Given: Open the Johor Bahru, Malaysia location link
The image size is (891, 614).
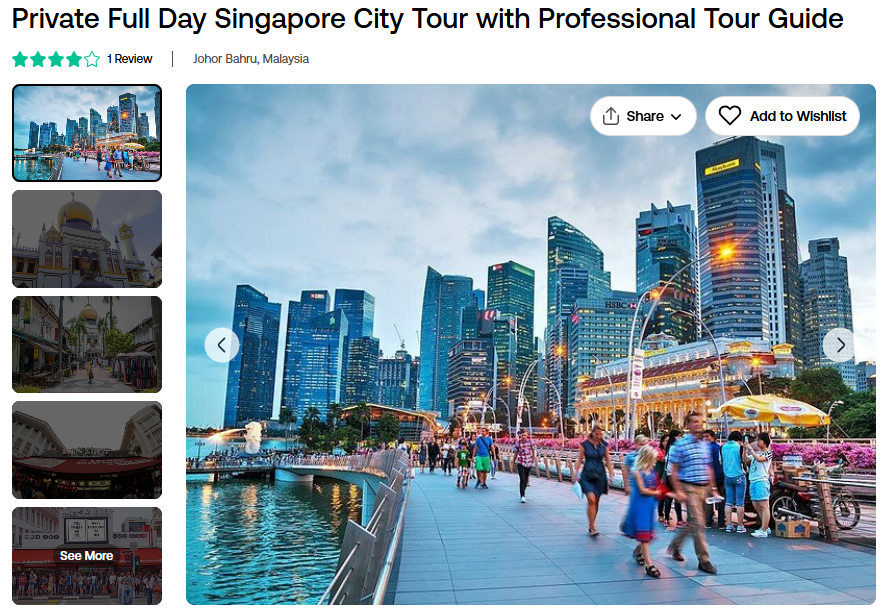Looking at the screenshot, I should click(x=251, y=59).
